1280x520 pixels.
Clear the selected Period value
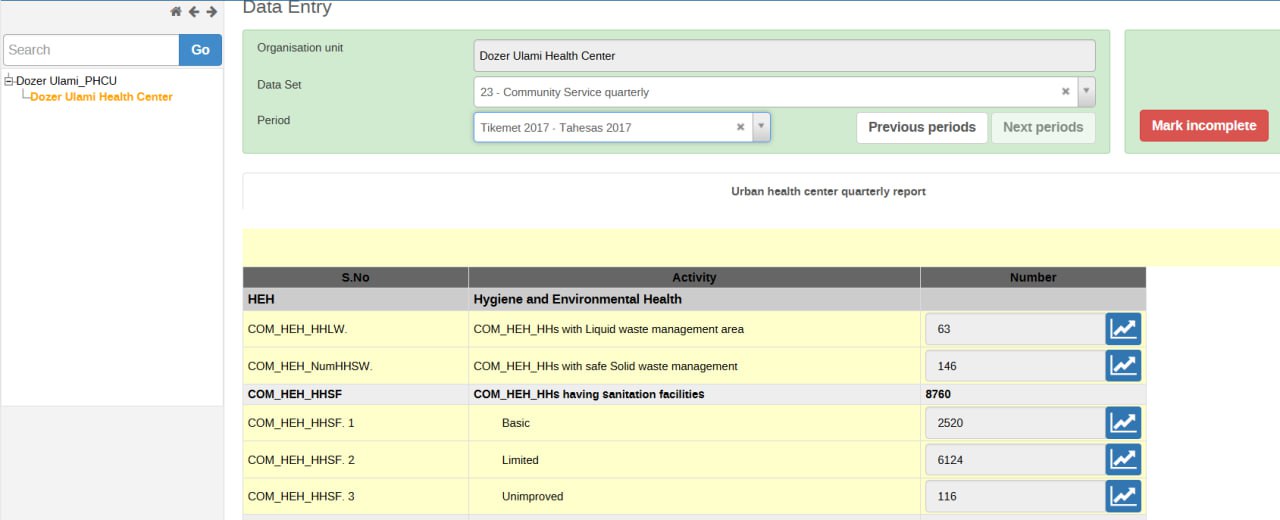(741, 127)
